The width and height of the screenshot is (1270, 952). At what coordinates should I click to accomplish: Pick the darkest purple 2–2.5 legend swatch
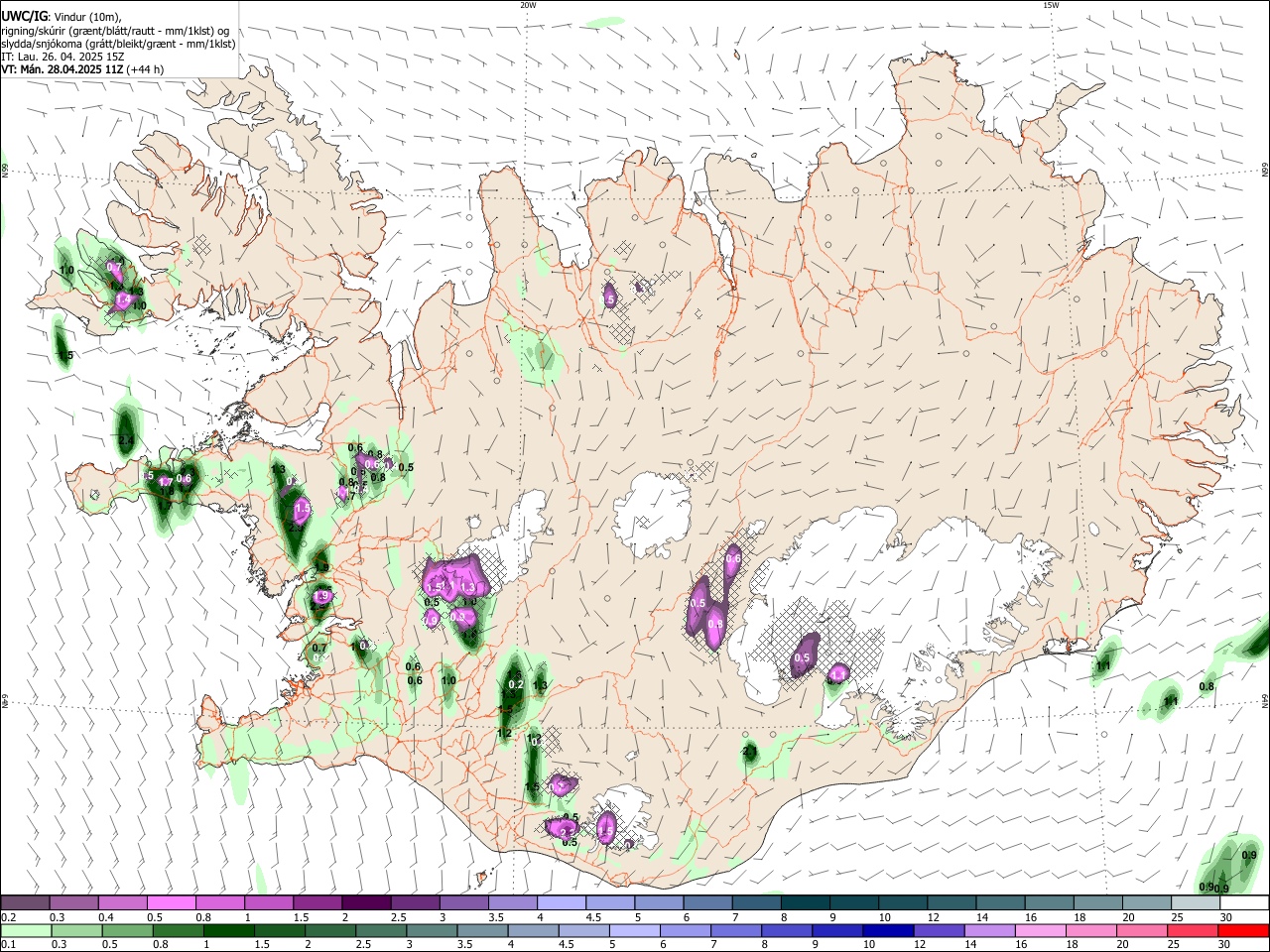[366, 903]
